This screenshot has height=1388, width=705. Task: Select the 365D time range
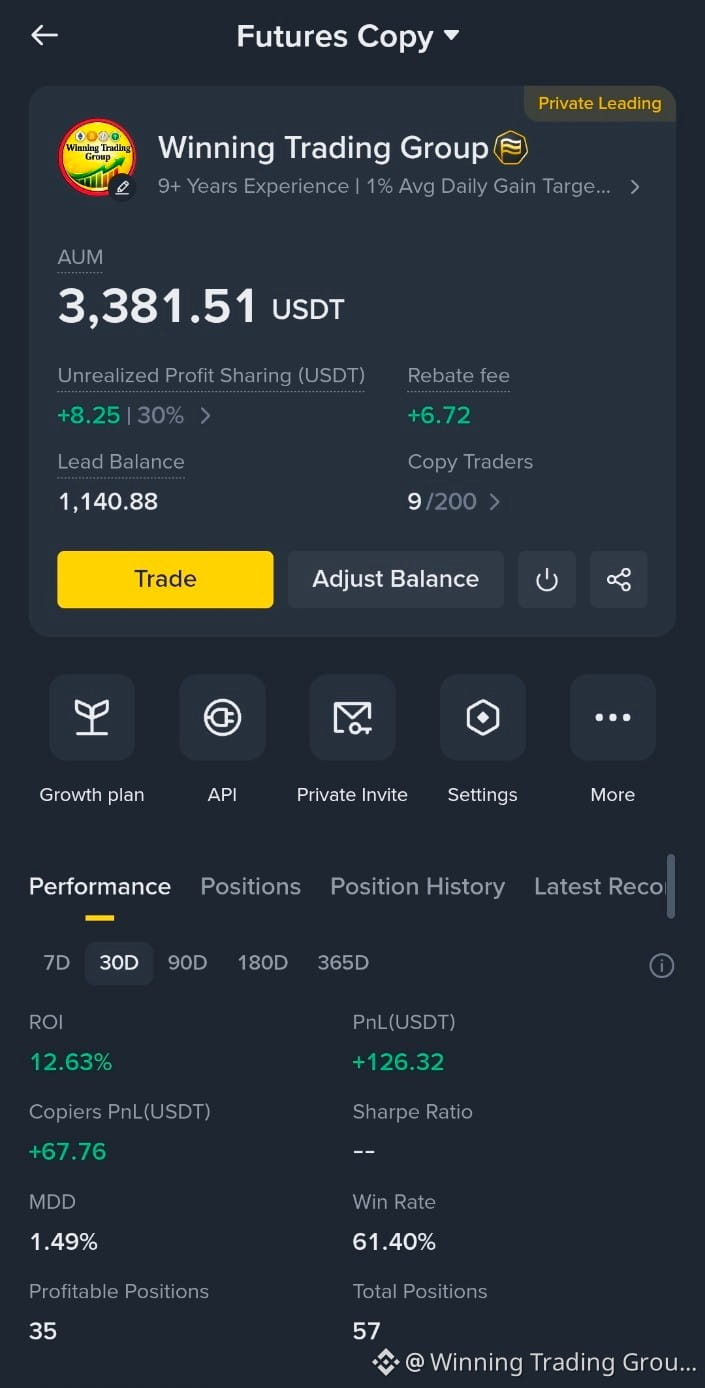click(x=343, y=963)
